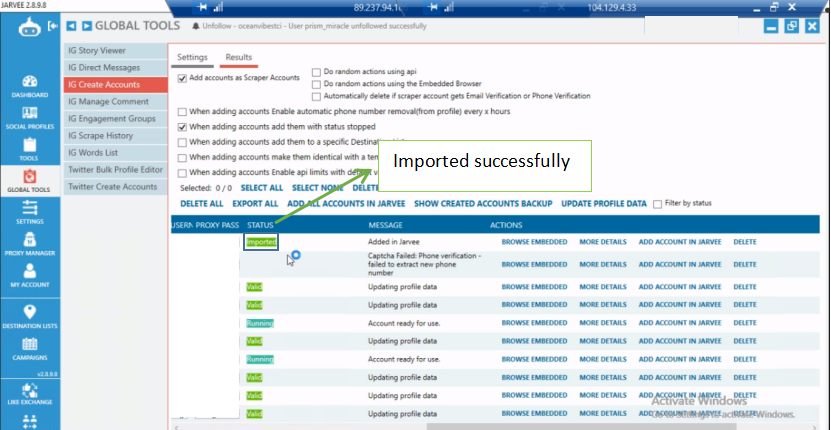Screen dimensions: 831x430
Task: Open Like Exchange from the sidebar
Action: [x=30, y=393]
